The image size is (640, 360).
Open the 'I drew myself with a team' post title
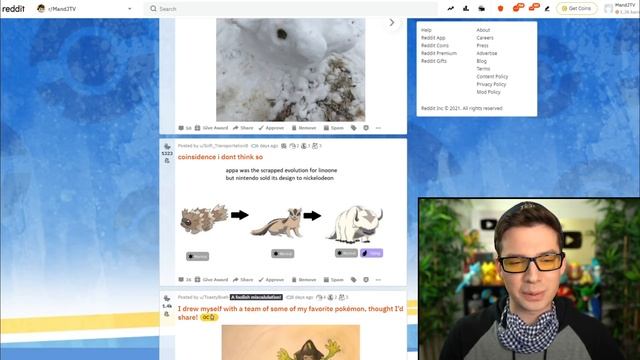290,313
